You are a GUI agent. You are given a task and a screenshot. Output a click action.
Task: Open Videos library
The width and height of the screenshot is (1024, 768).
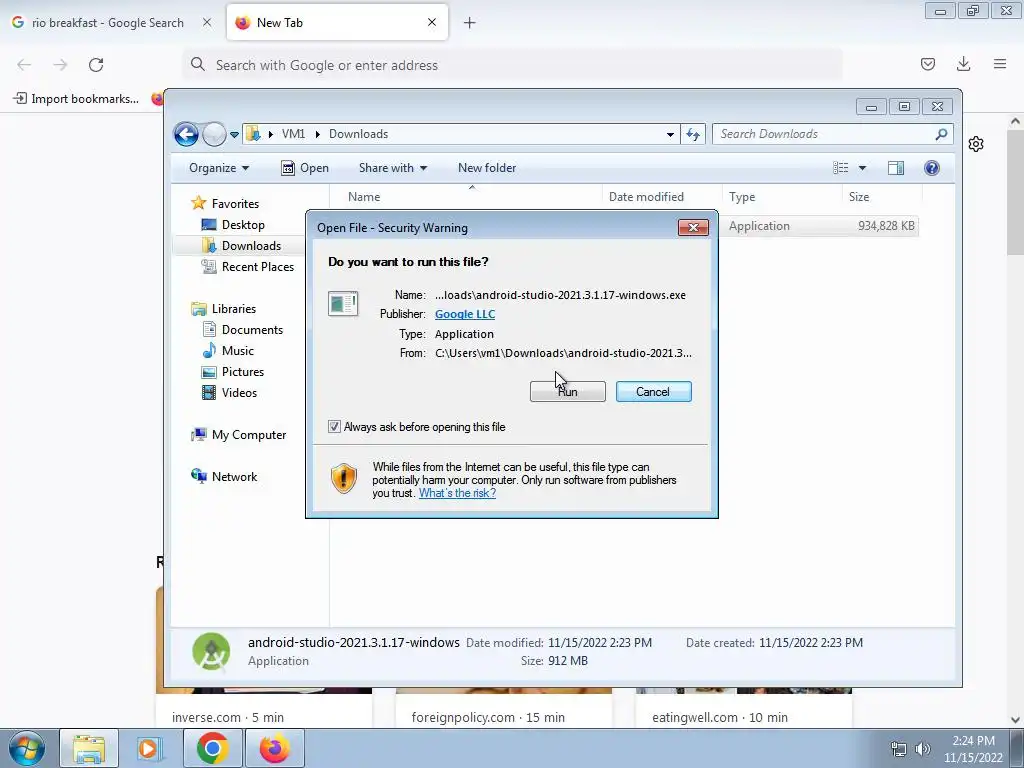point(239,392)
